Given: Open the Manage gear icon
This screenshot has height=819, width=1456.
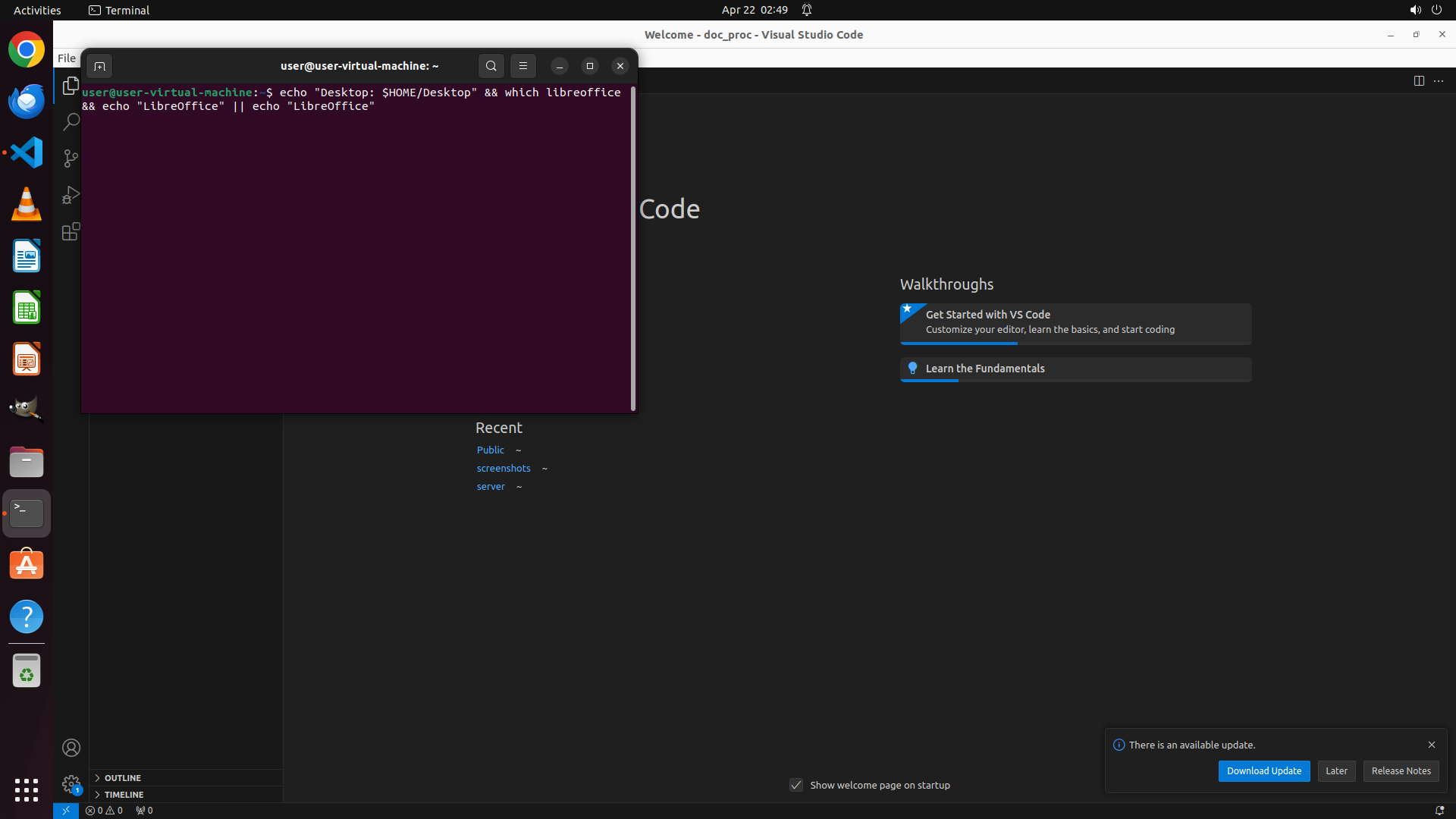Looking at the screenshot, I should pos(71,783).
